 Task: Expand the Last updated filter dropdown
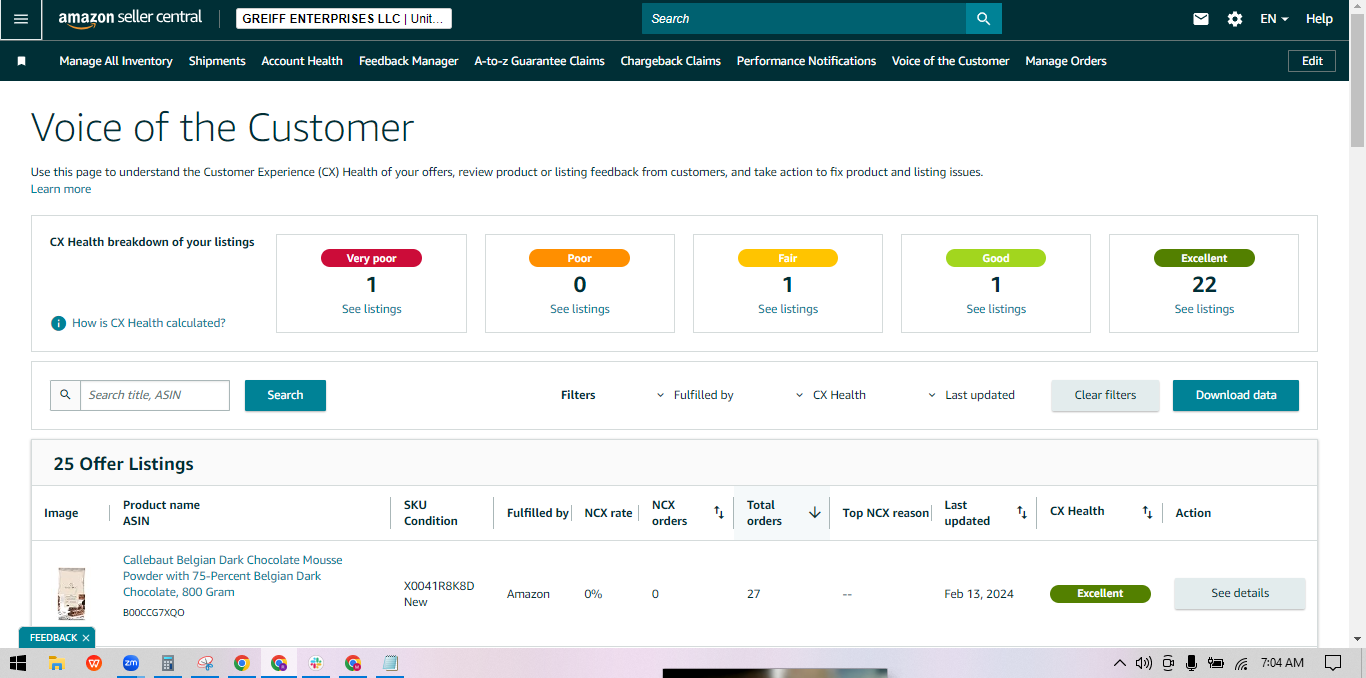click(x=972, y=395)
